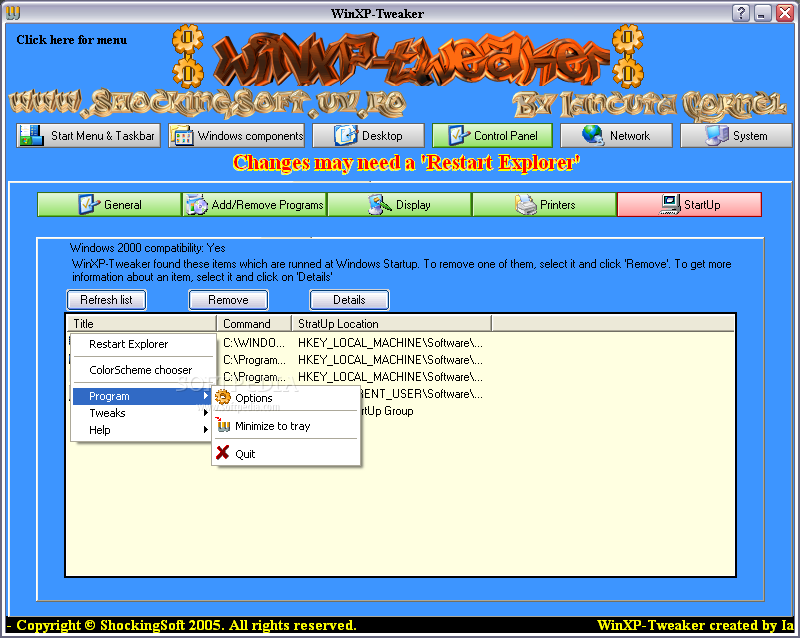The height and width of the screenshot is (638, 800).
Task: Sort by the Command column header
Action: click(x=254, y=324)
